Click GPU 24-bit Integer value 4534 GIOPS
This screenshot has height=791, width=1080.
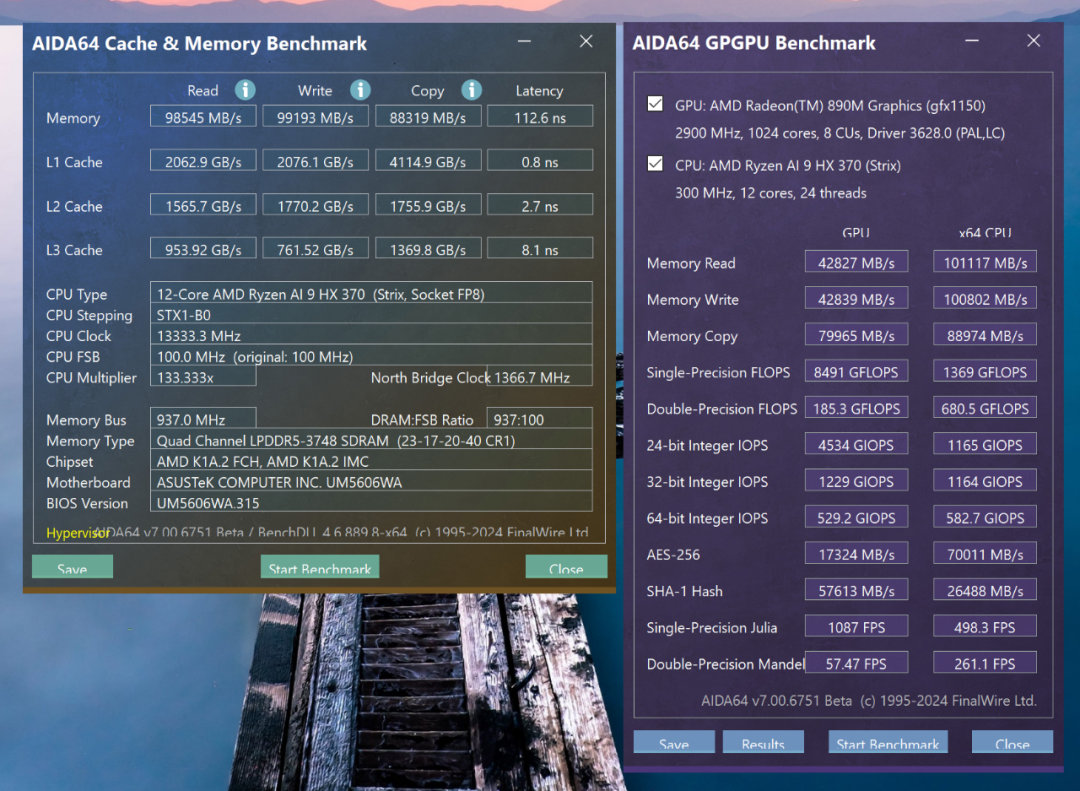(x=856, y=444)
